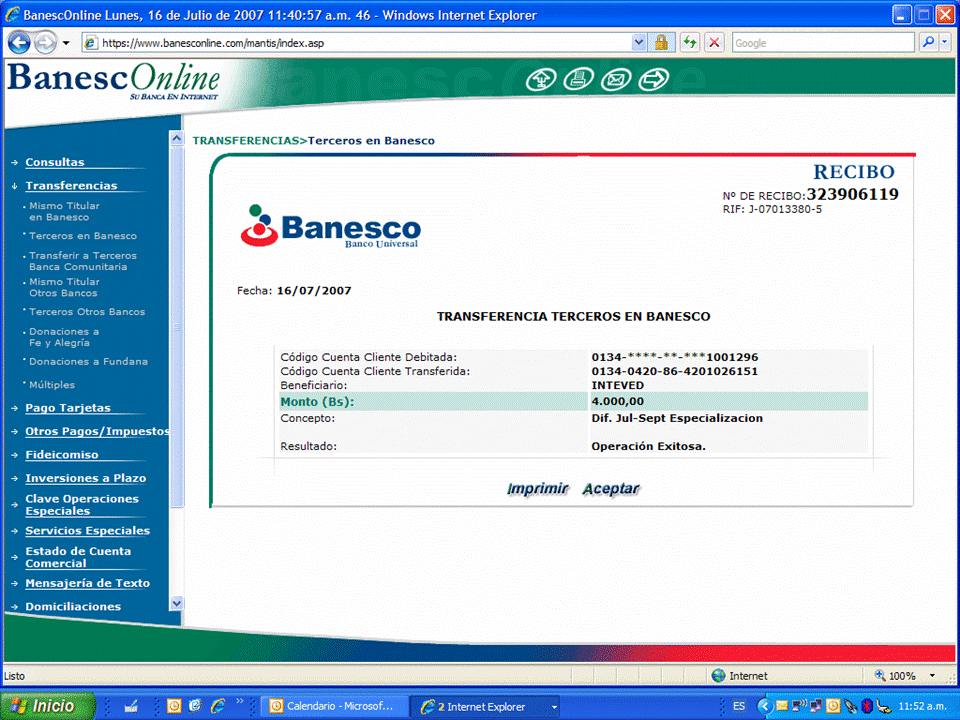Select Transferir a Terceros Banca Comunitaria

point(83,261)
